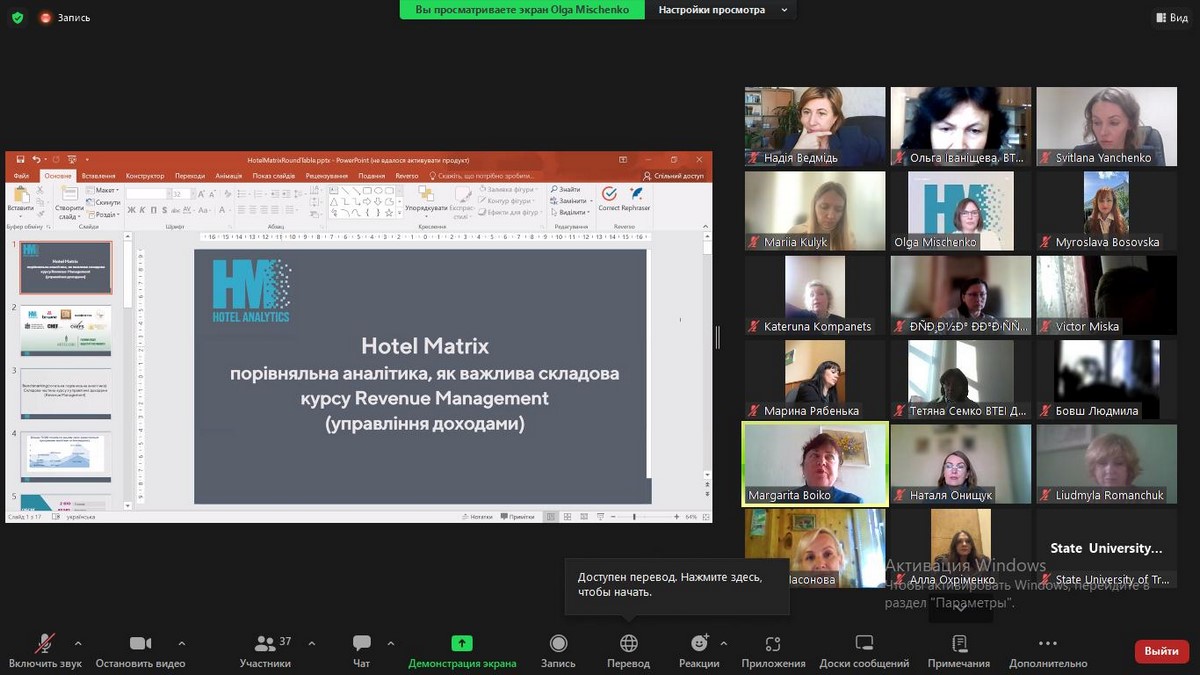Click the green encryption shield icon

[17, 17]
